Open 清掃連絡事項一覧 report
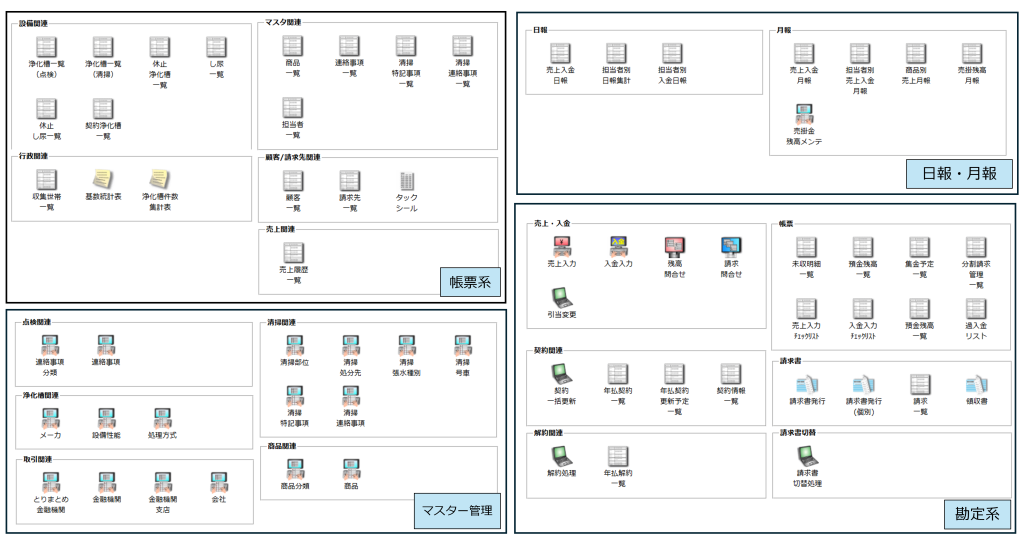Image resolution: width=1024 pixels, height=545 pixels. [x=462, y=46]
